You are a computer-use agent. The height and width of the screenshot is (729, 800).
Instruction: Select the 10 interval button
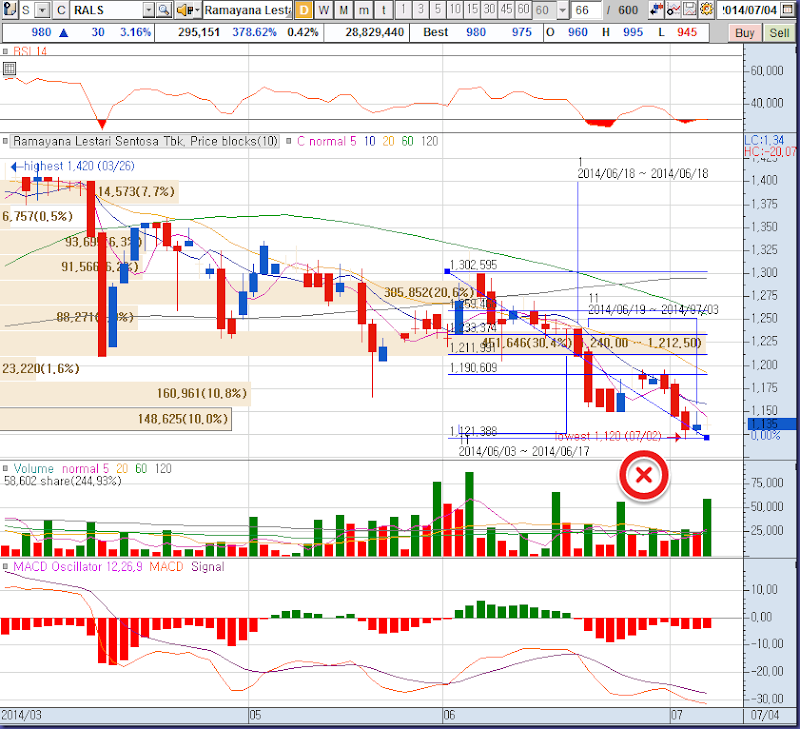(455, 9)
